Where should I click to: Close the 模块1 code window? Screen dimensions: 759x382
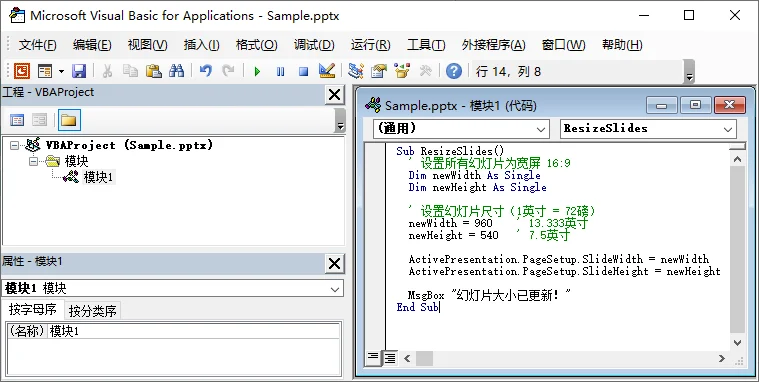point(729,105)
